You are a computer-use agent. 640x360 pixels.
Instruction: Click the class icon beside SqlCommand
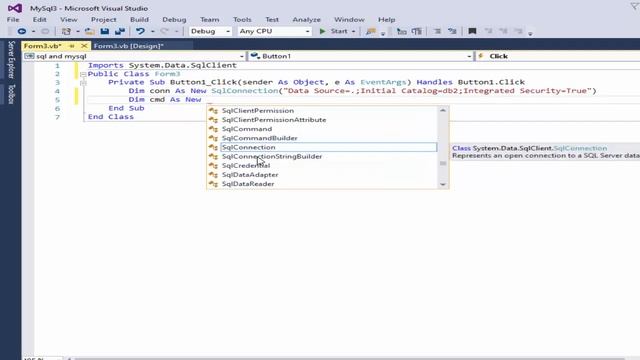[213, 129]
